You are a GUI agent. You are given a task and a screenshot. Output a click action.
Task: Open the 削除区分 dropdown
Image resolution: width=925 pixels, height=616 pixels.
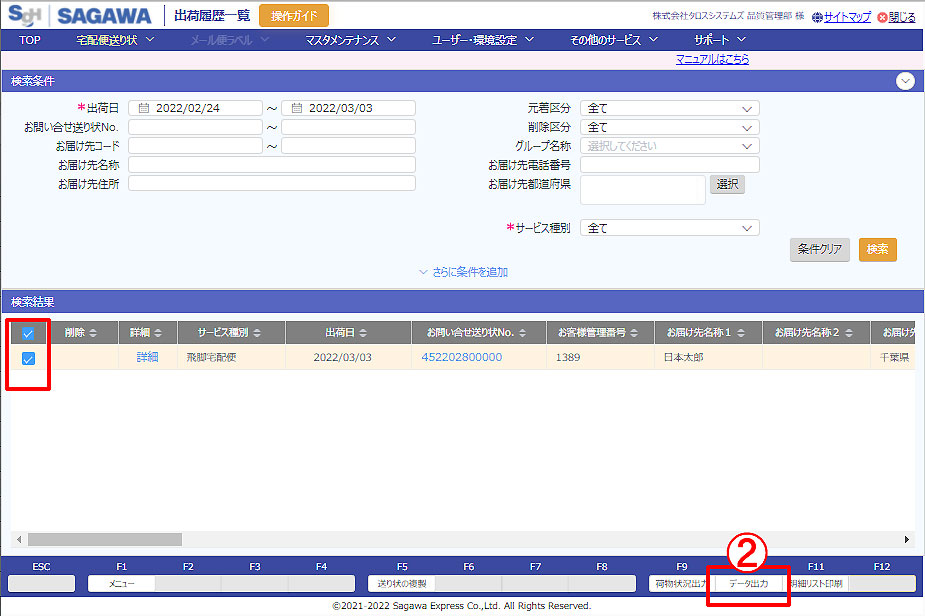[x=746, y=128]
